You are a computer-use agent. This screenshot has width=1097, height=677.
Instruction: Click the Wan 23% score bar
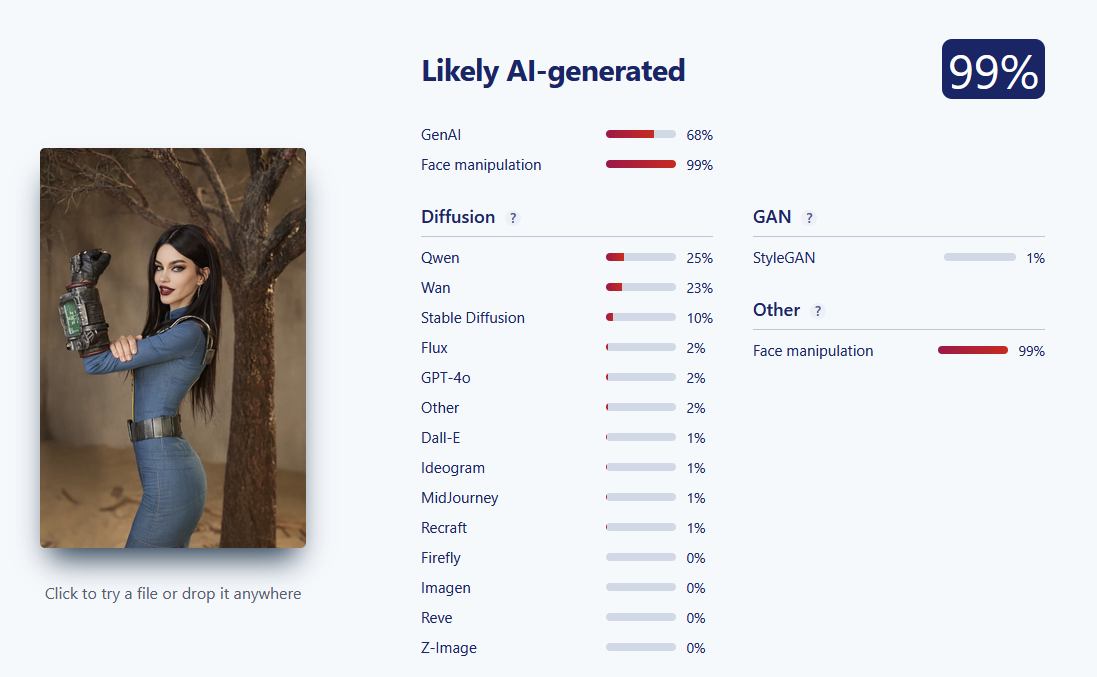coord(641,287)
